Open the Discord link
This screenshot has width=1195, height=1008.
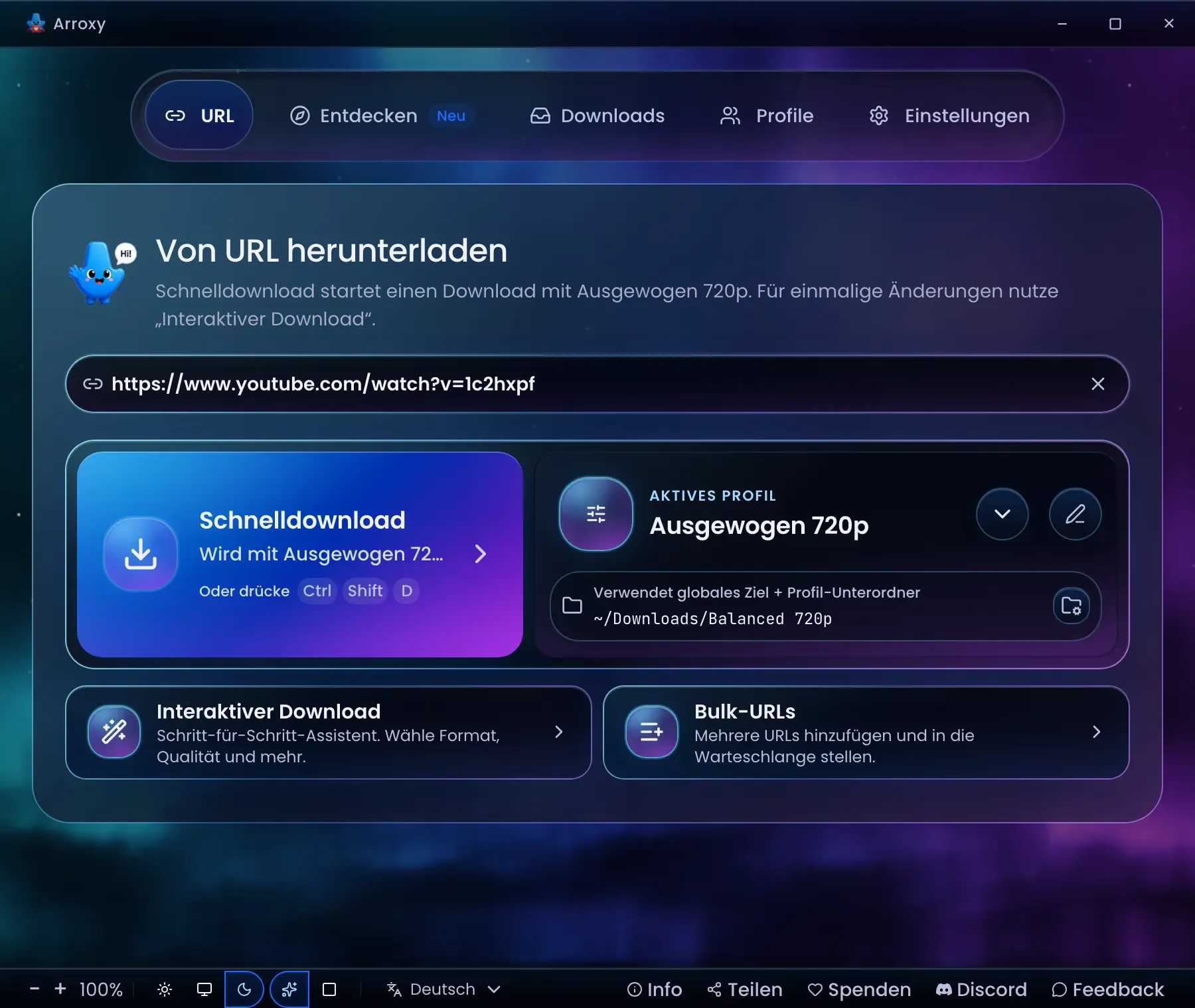(981, 989)
